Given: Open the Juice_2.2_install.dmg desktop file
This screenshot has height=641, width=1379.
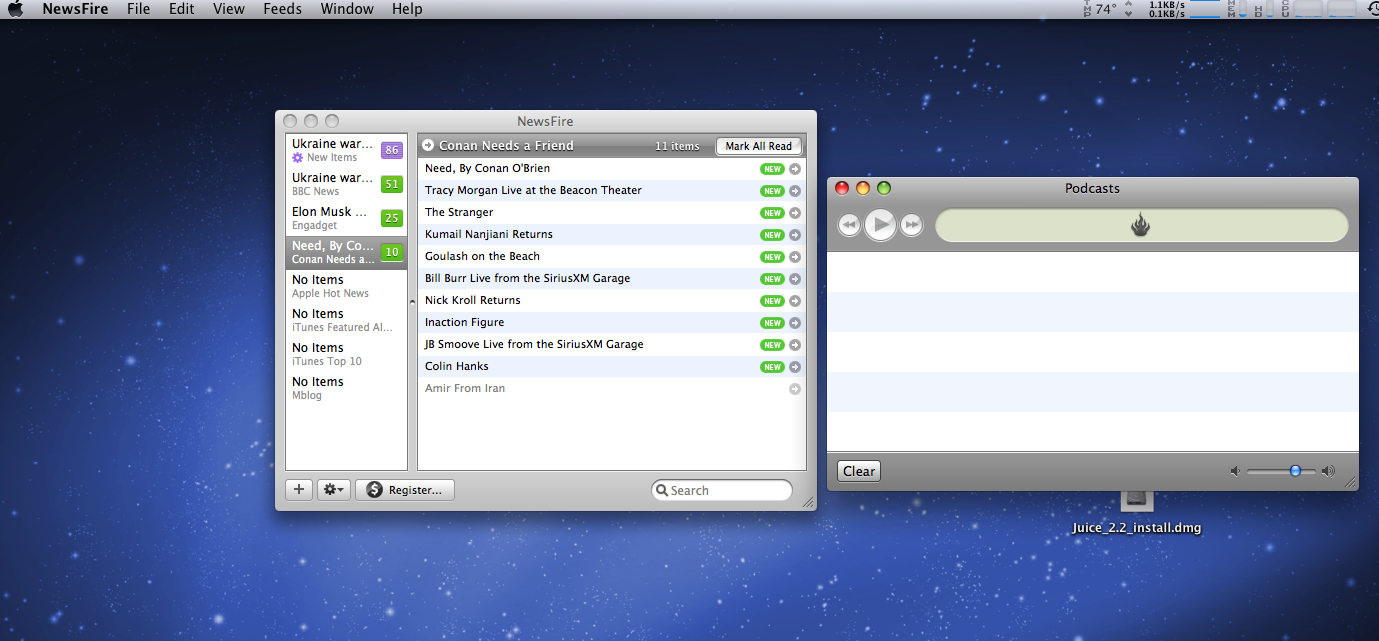Looking at the screenshot, I should click(x=1139, y=512).
